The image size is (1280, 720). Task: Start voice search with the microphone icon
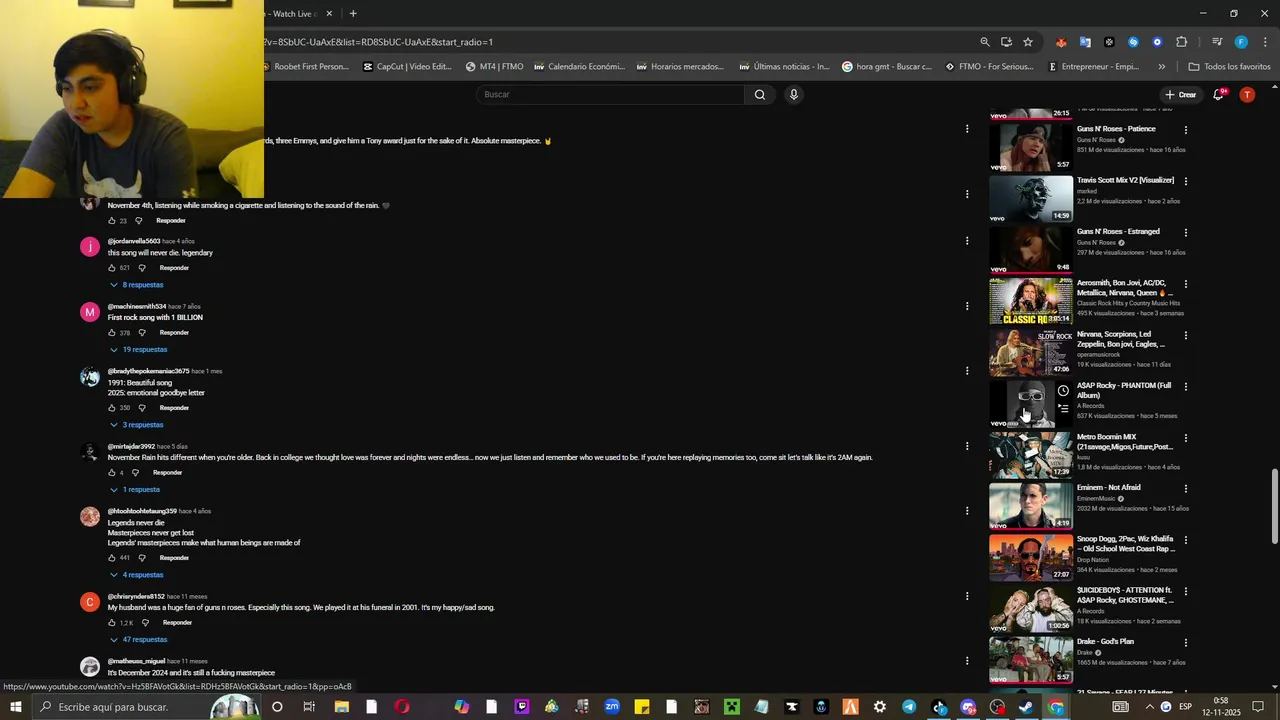794,95
